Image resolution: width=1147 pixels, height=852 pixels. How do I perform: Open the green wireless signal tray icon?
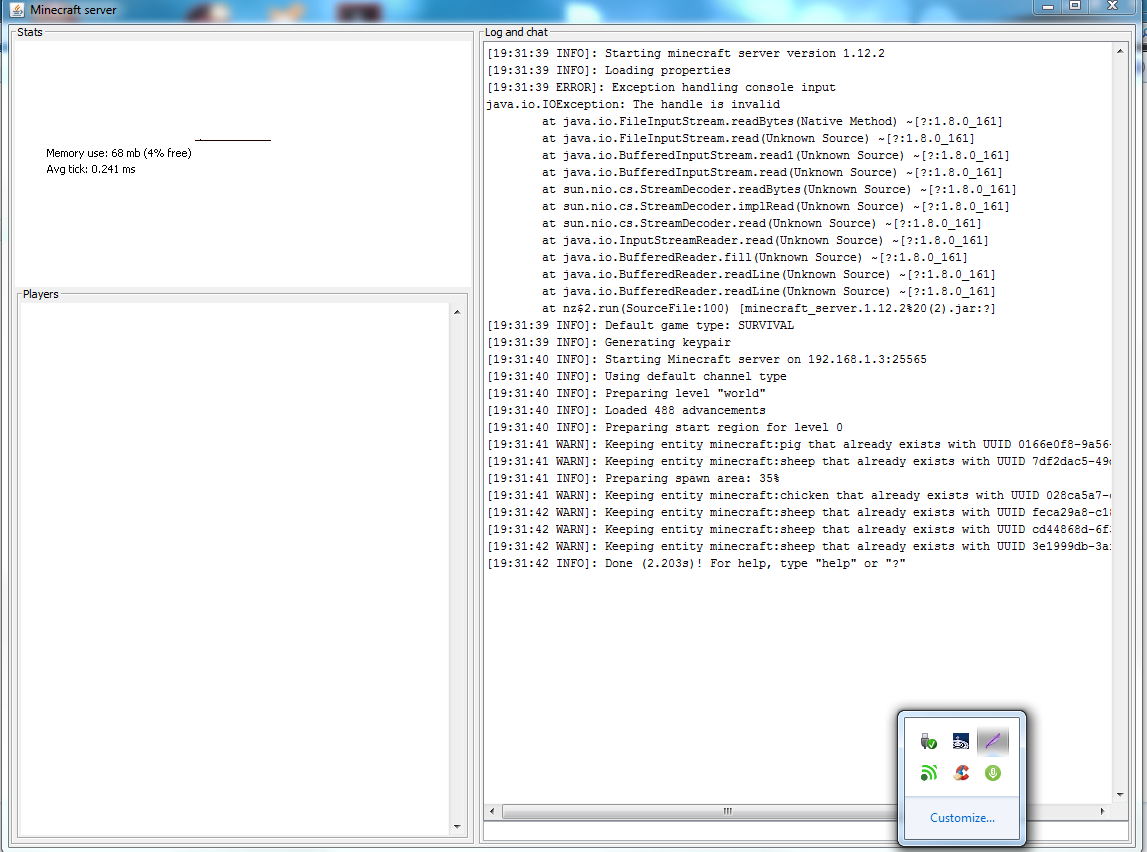coord(928,773)
